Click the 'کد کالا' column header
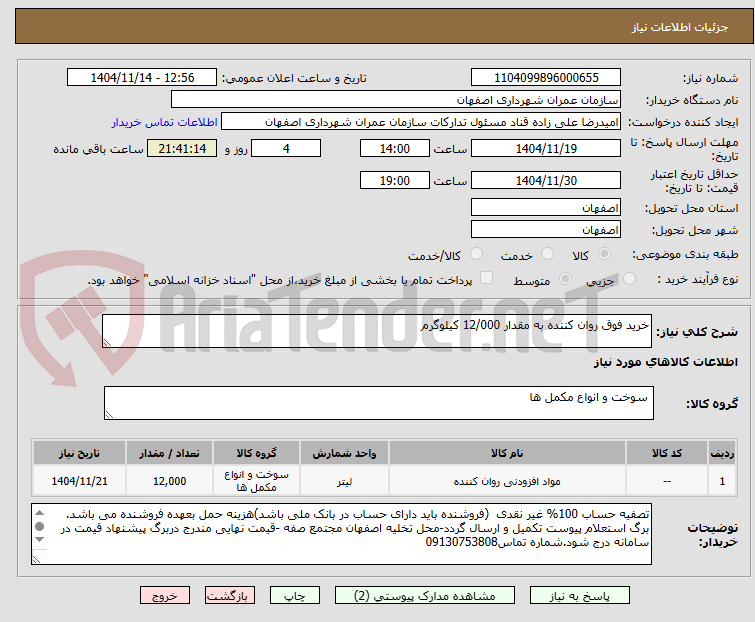 pos(667,453)
